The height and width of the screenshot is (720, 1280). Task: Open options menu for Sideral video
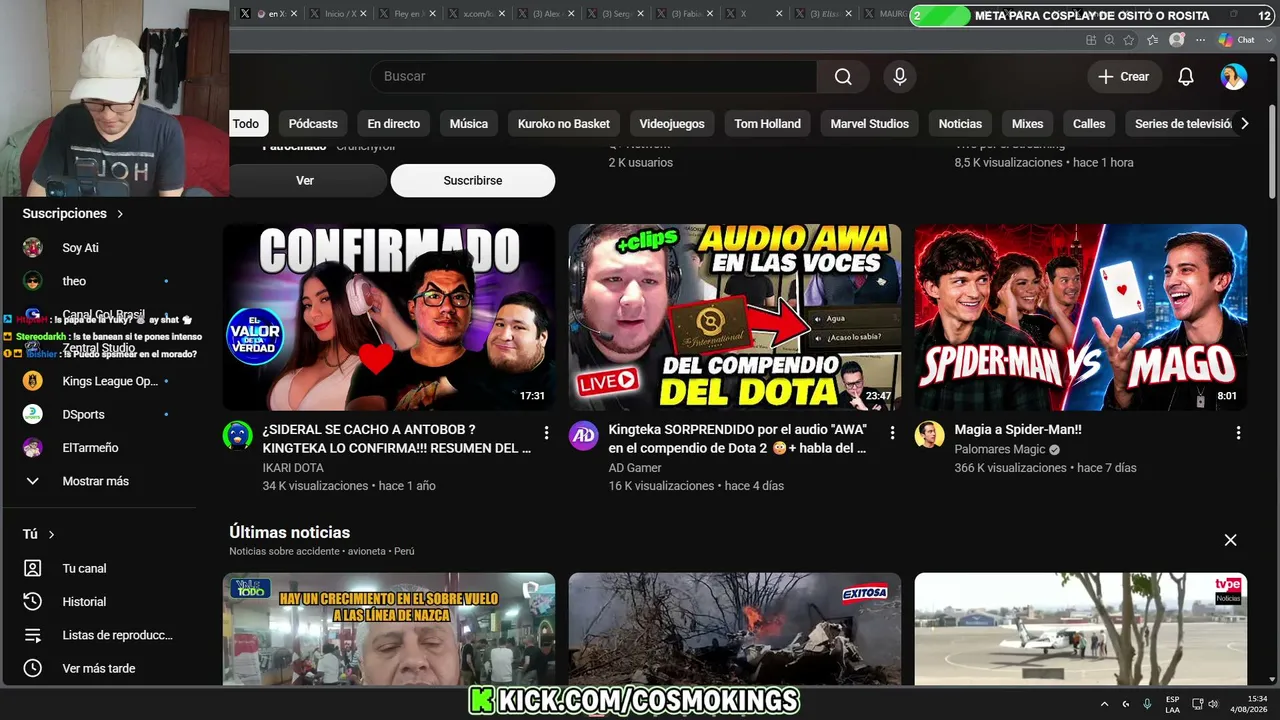[546, 433]
